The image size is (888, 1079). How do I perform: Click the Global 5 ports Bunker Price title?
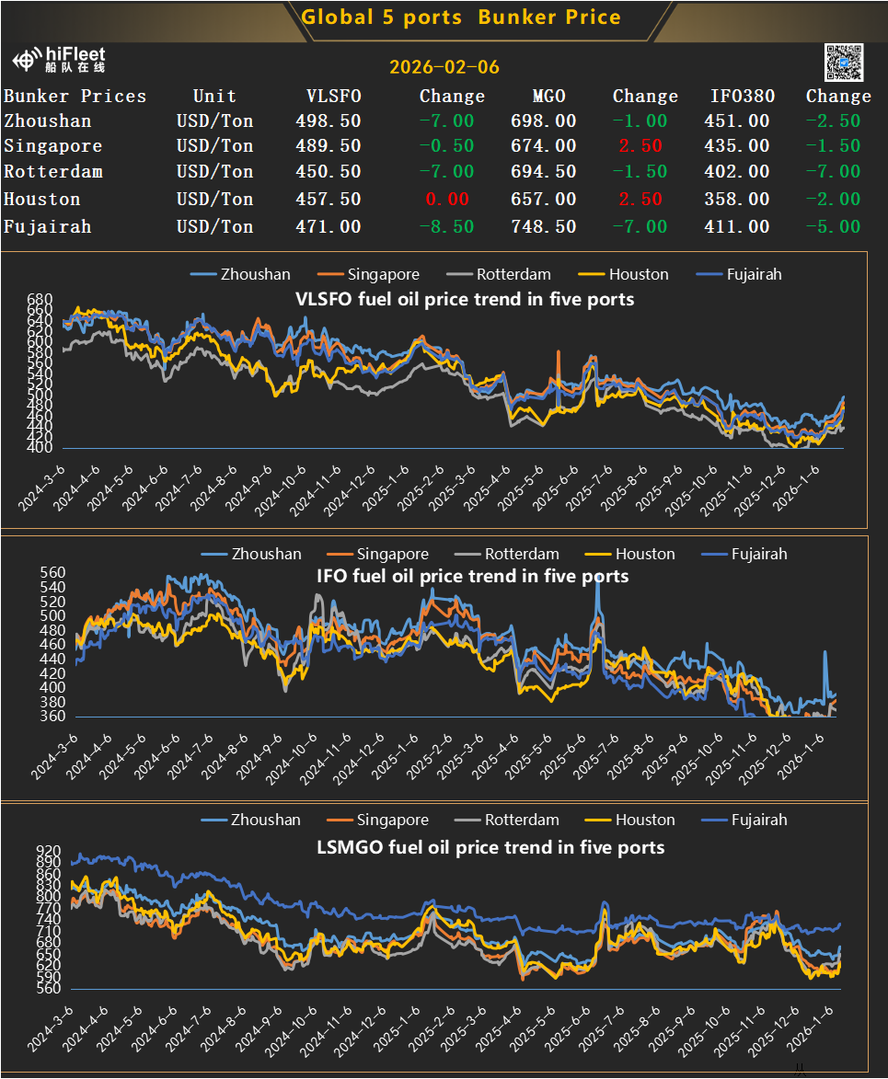click(x=461, y=17)
